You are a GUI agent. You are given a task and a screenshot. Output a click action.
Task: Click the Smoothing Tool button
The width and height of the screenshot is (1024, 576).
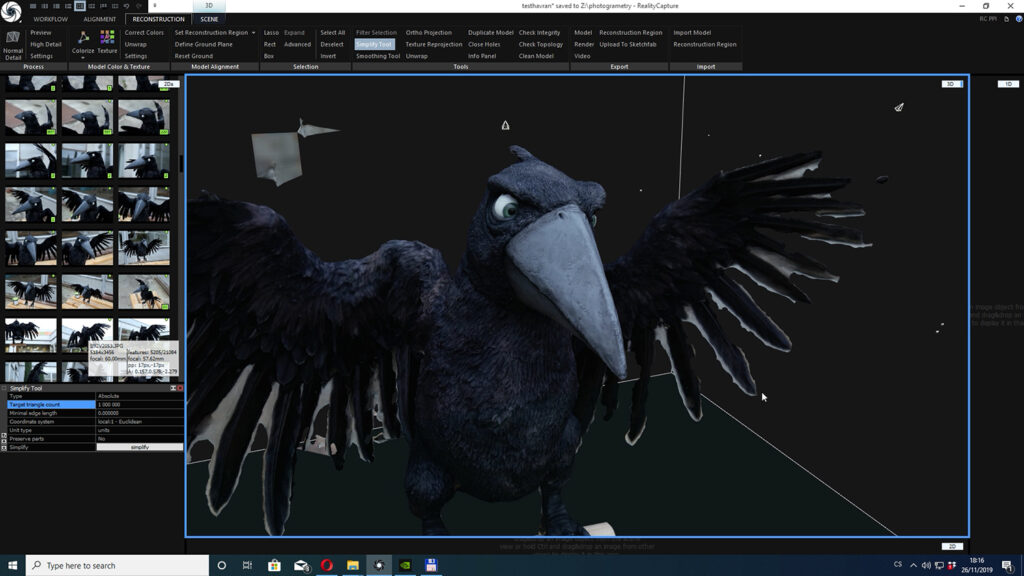tap(377, 56)
